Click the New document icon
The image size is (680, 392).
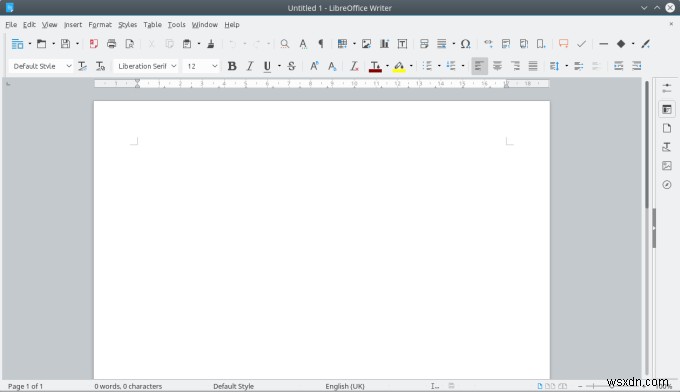[x=17, y=44]
